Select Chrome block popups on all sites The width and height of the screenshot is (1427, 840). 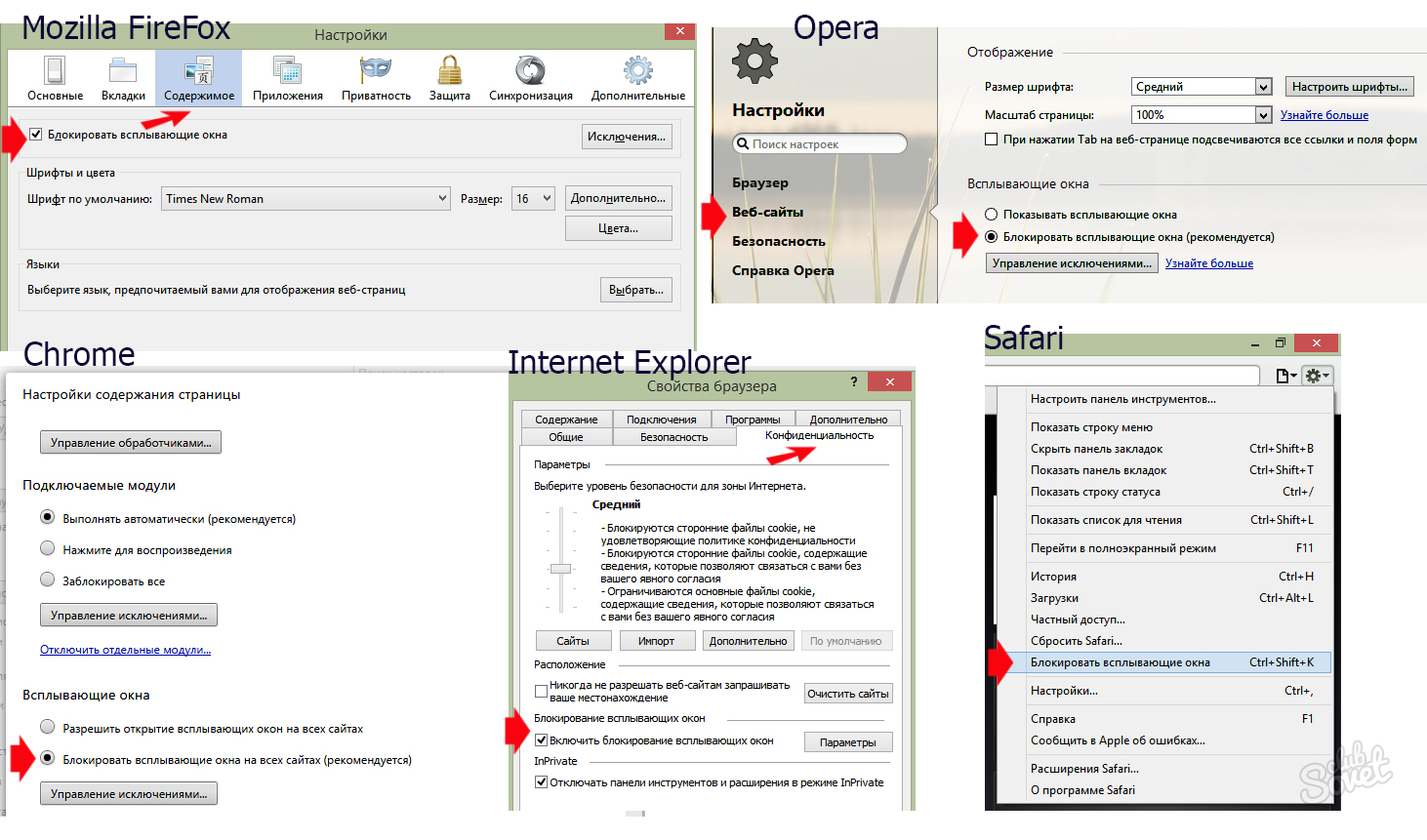(47, 758)
